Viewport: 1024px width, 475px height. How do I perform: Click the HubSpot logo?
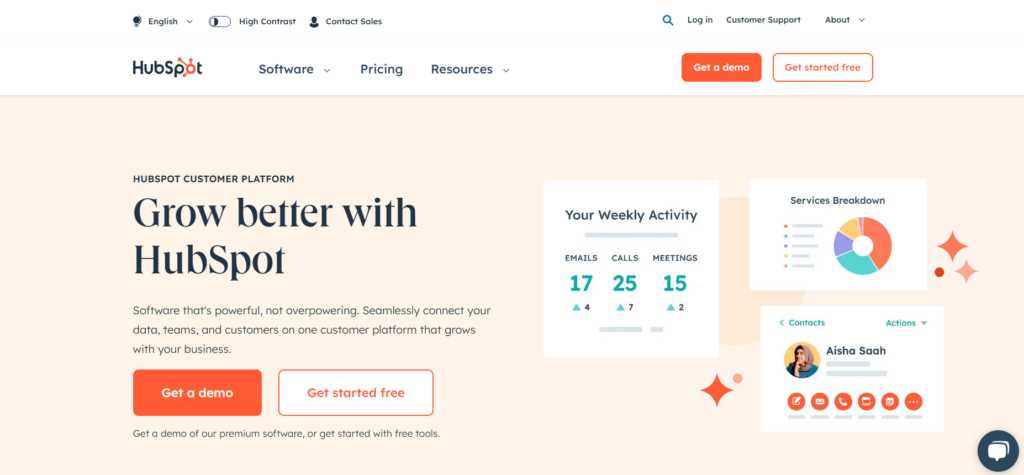[167, 68]
